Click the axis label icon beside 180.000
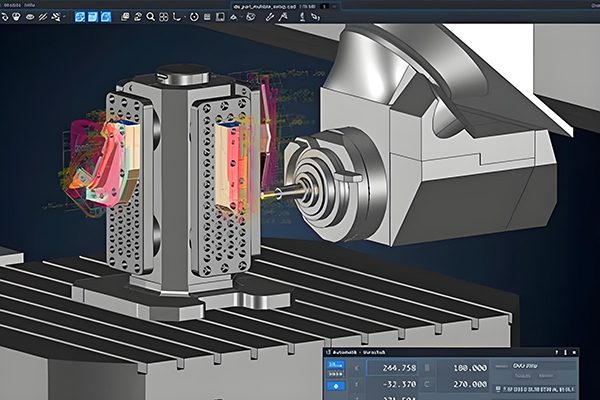 pos(427,368)
